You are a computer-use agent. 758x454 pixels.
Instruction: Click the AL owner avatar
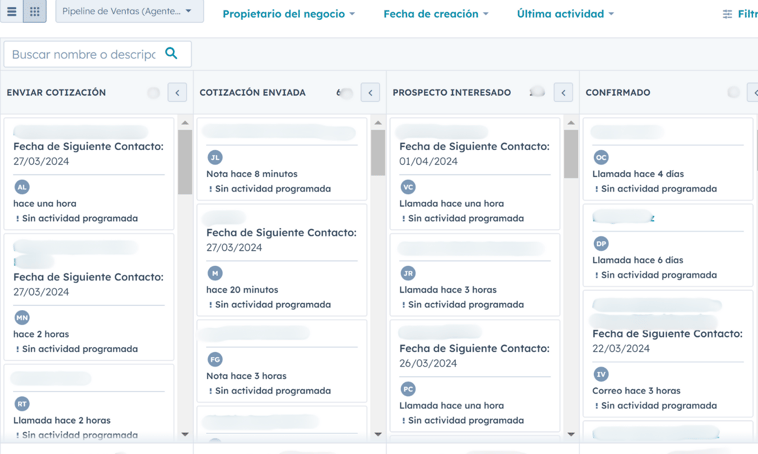point(22,187)
